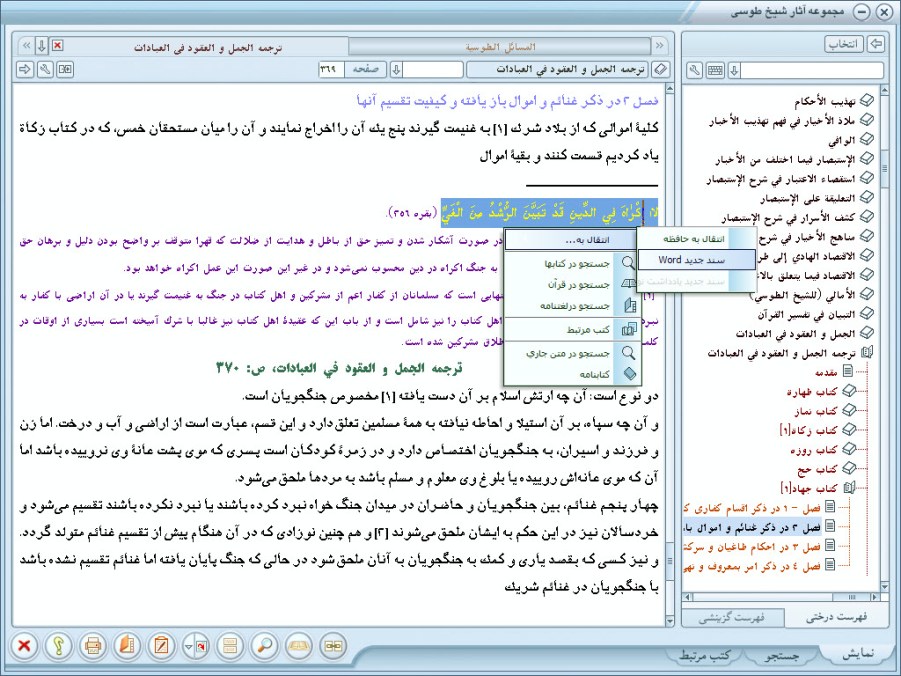Click the tree panel search input field
The width and height of the screenshot is (901, 676).
point(812,71)
